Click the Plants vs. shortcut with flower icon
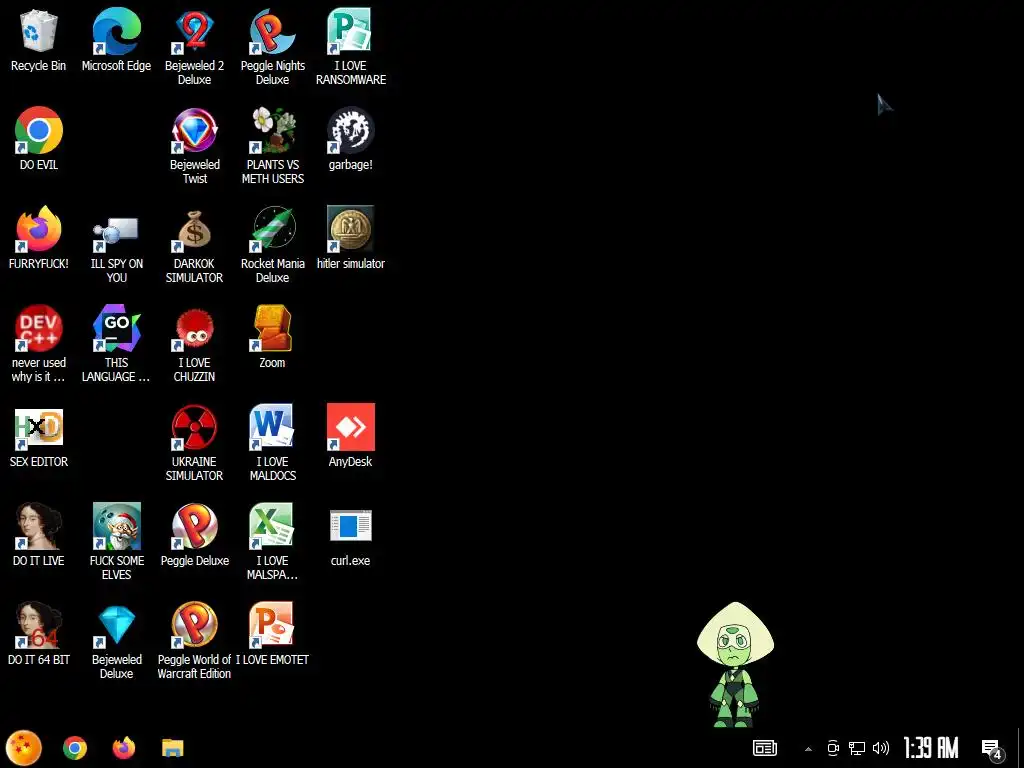 (272, 146)
